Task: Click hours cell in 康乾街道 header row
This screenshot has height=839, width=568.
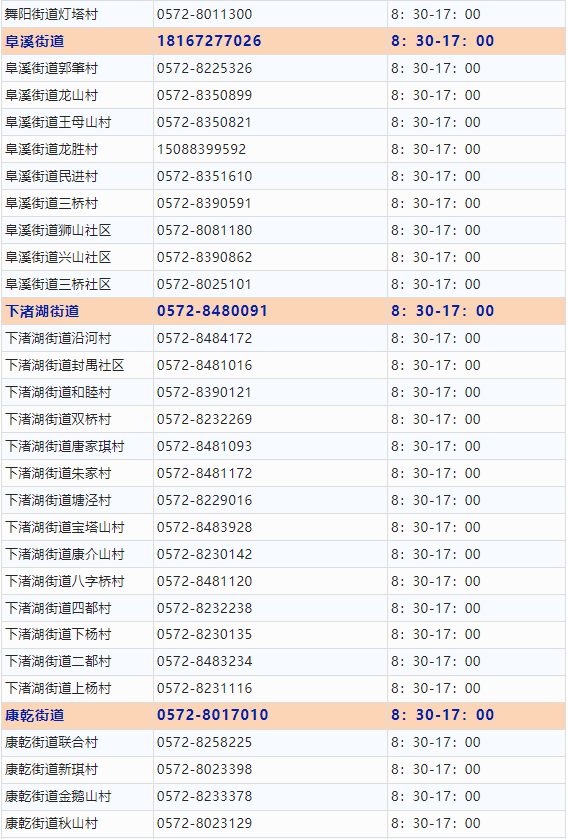Action: point(476,715)
